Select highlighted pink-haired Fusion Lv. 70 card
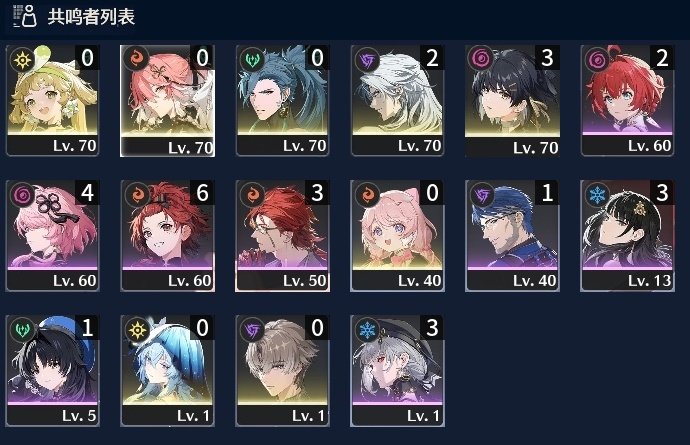The image size is (690, 445). point(168,101)
